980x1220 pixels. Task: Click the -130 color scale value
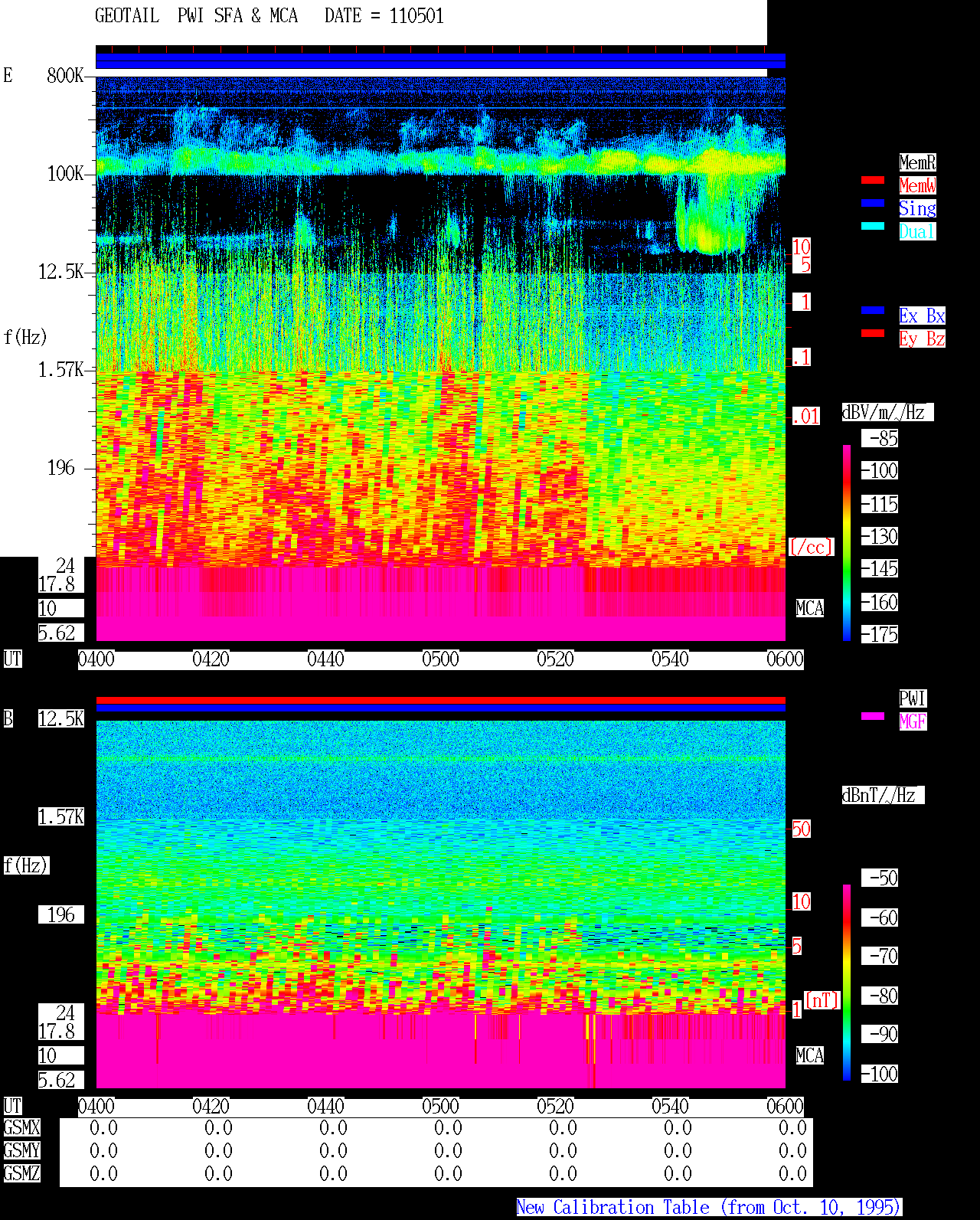[x=880, y=536]
